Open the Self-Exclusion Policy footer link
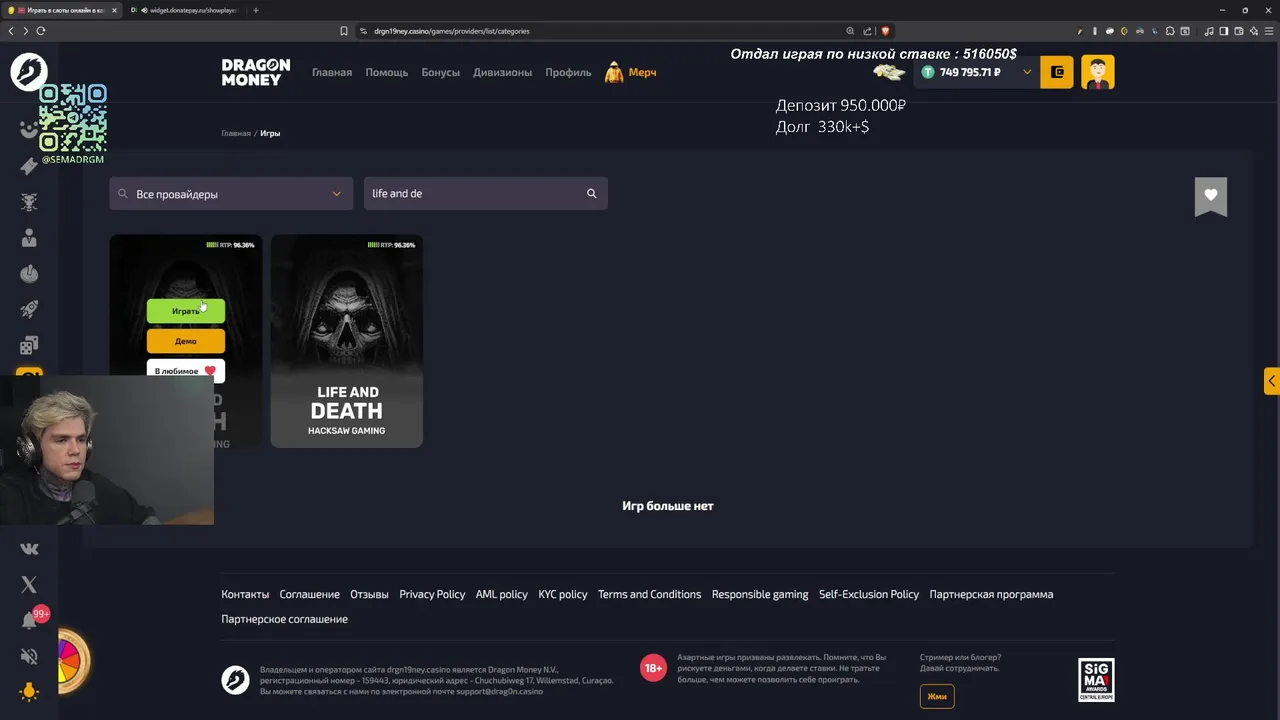 869,594
